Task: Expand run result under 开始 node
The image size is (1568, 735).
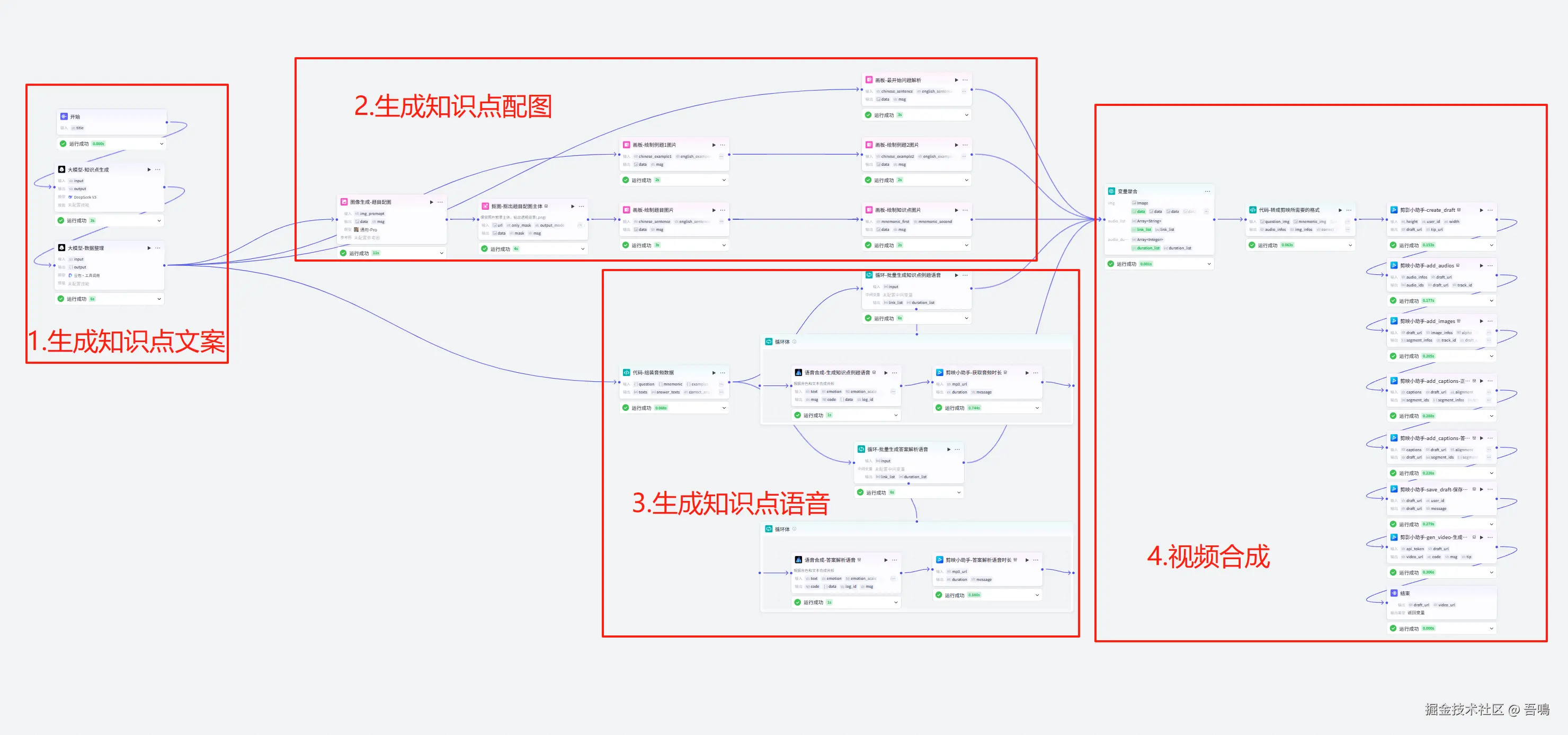Action: click(x=162, y=144)
